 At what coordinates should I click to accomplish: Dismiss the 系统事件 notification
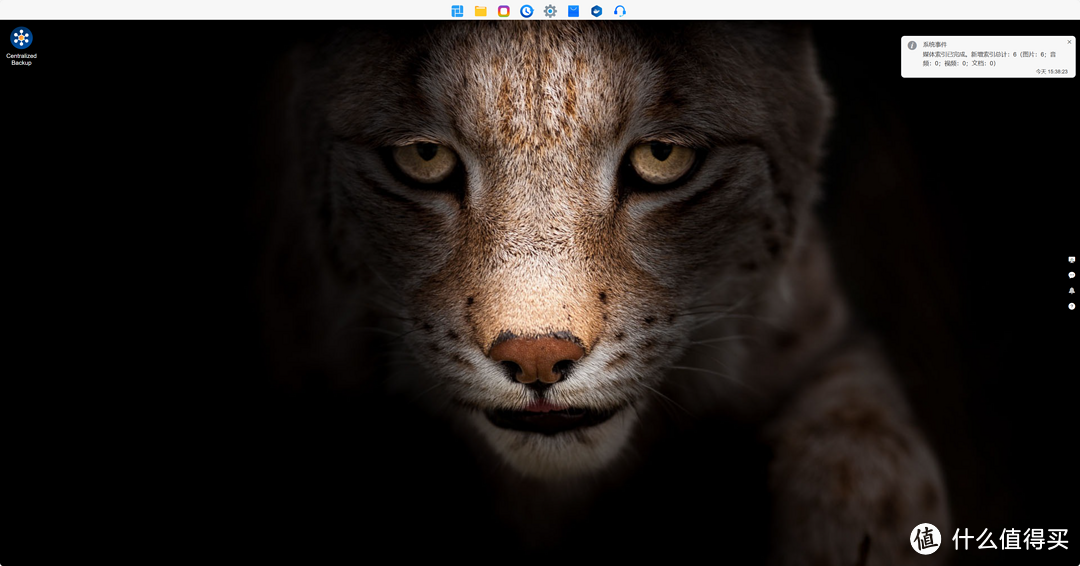coord(1069,42)
